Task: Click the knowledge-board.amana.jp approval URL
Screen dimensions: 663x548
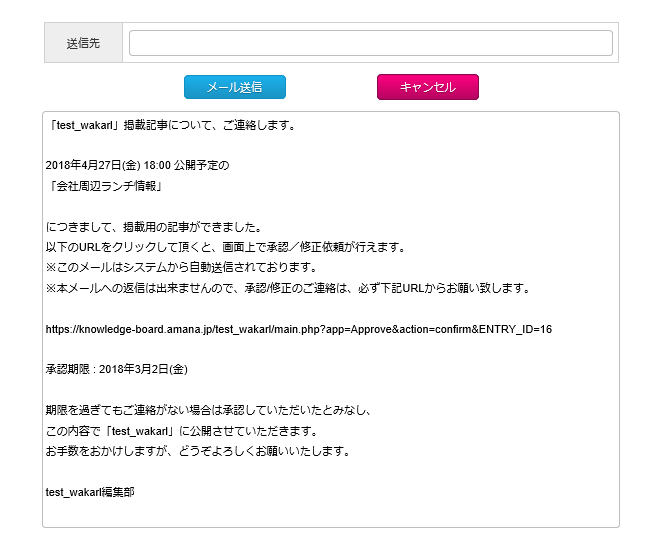Action: click(299, 329)
